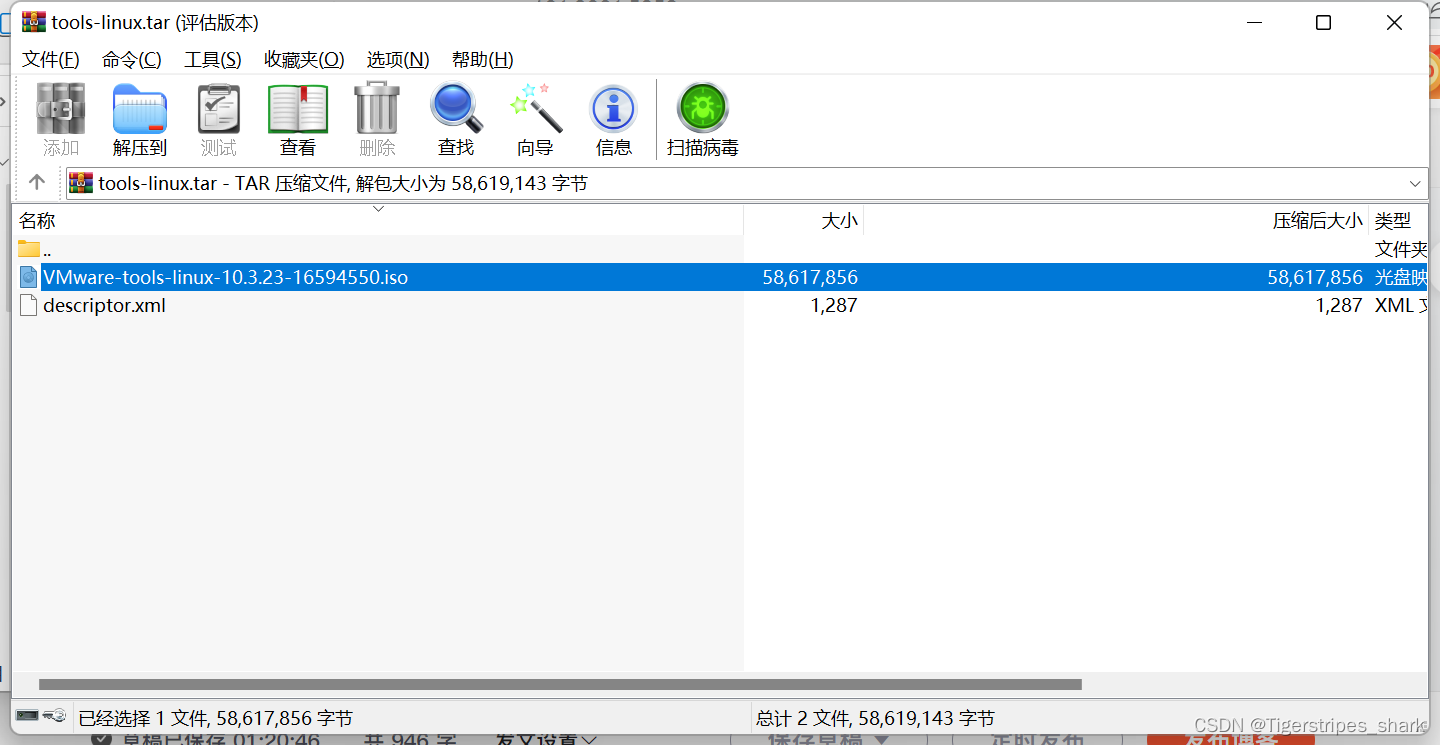Run the 测试 (Test) archive tool
1440x745 pixels.
coord(218,118)
